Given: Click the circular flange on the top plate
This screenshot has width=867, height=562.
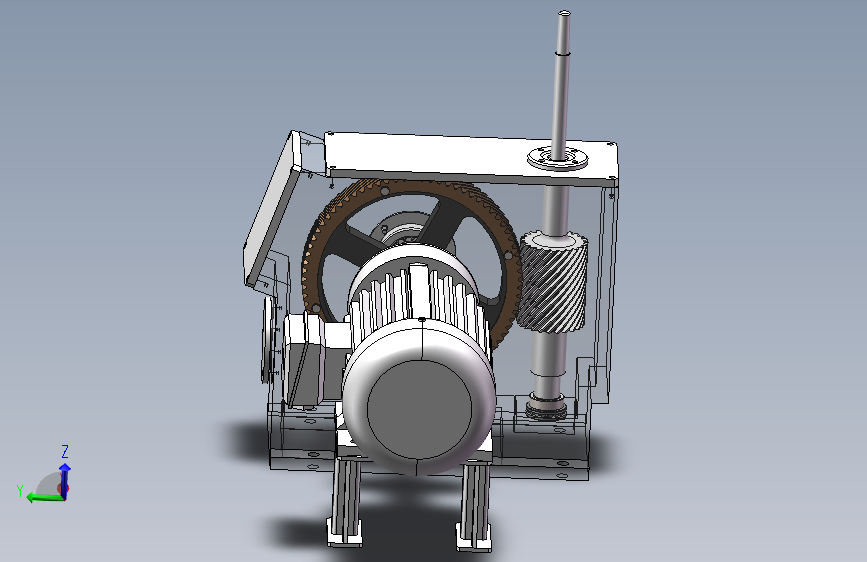Looking at the screenshot, I should pyautogui.click(x=557, y=158).
